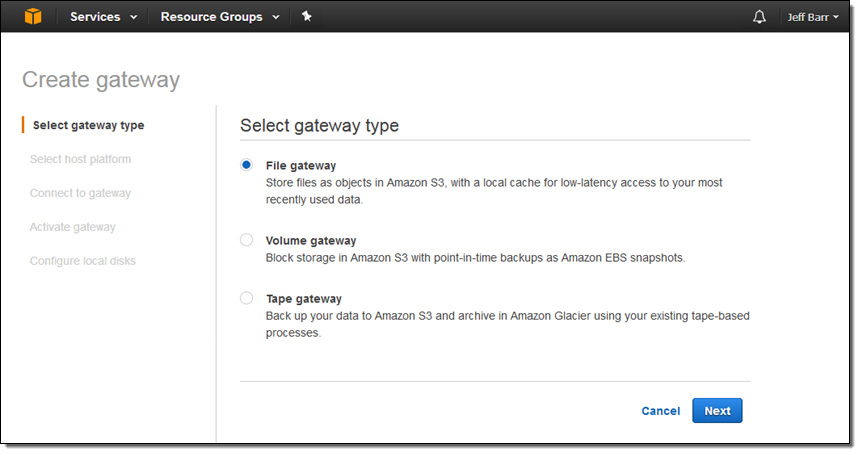Show notifications via the bell icon

(x=759, y=17)
